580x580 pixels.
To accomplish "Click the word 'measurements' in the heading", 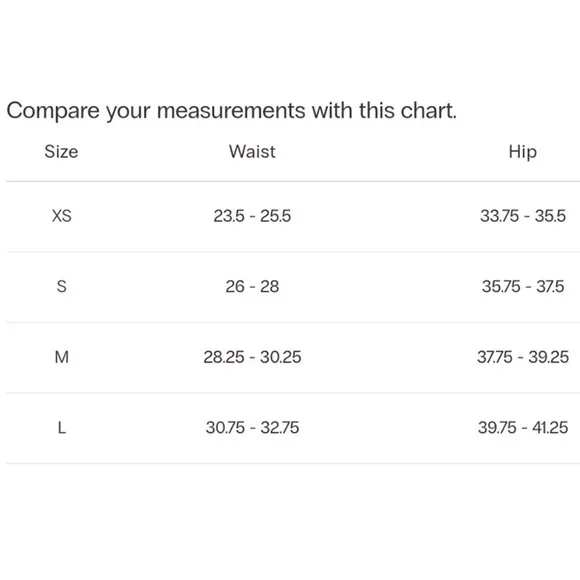I will 231,111.
